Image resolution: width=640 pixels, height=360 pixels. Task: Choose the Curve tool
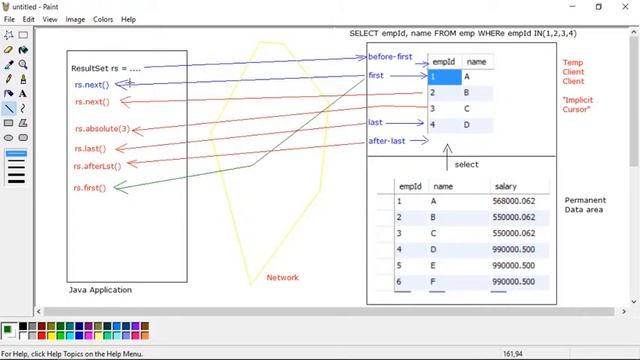(x=23, y=108)
